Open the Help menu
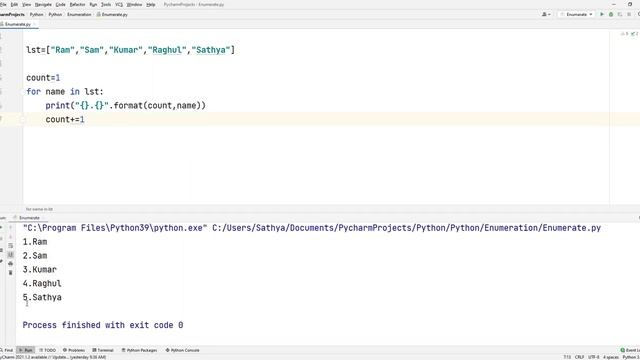The image size is (640, 360). (151, 4)
